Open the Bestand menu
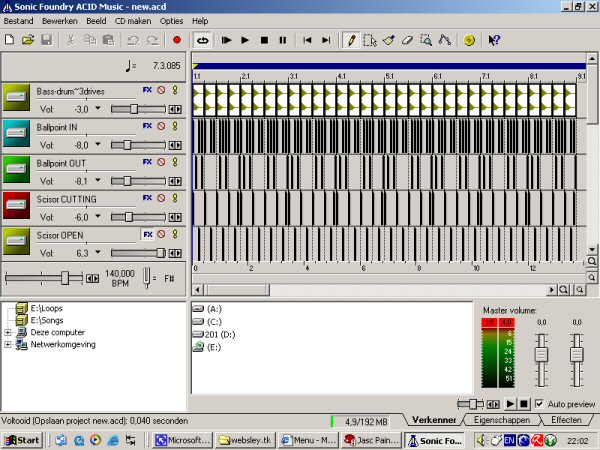600x450 pixels. 18,21
